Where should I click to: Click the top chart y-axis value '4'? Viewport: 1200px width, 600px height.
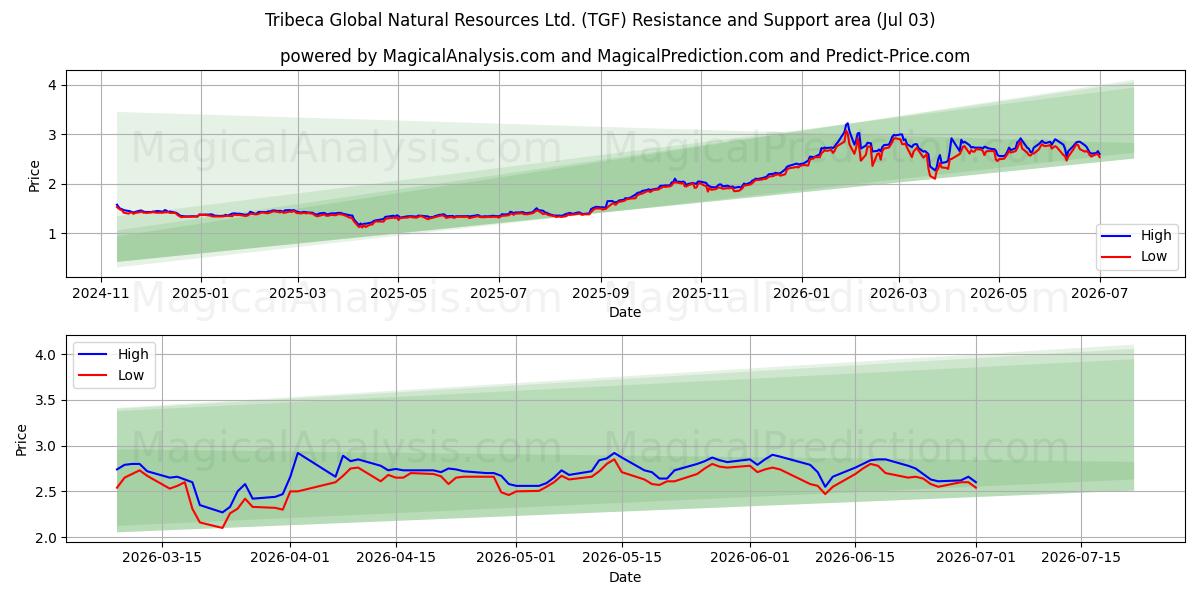tap(54, 85)
